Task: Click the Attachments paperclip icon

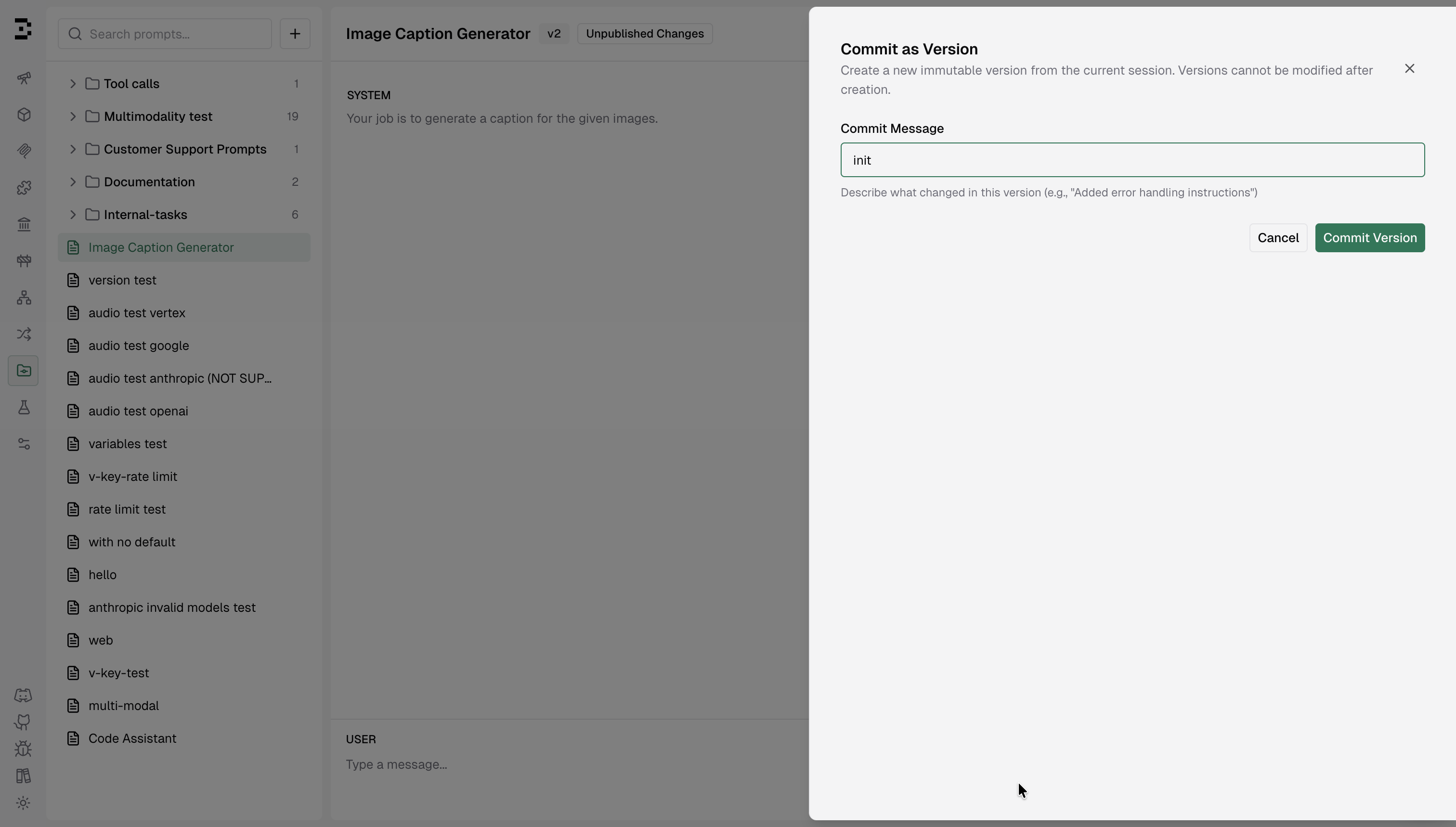Action: coord(23,151)
